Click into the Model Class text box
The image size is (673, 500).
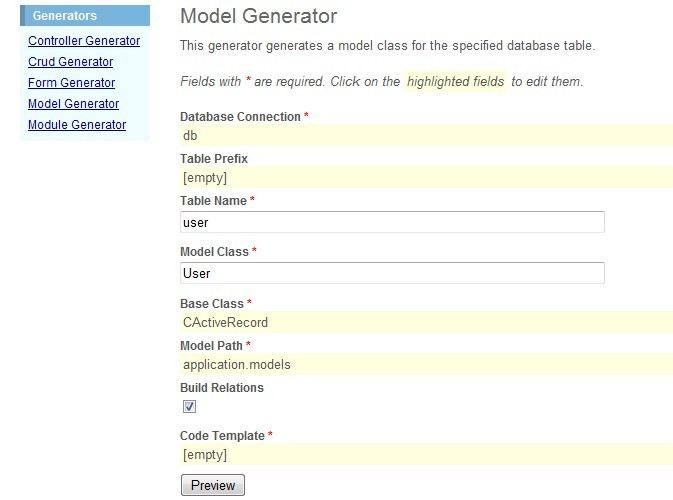pyautogui.click(x=392, y=272)
